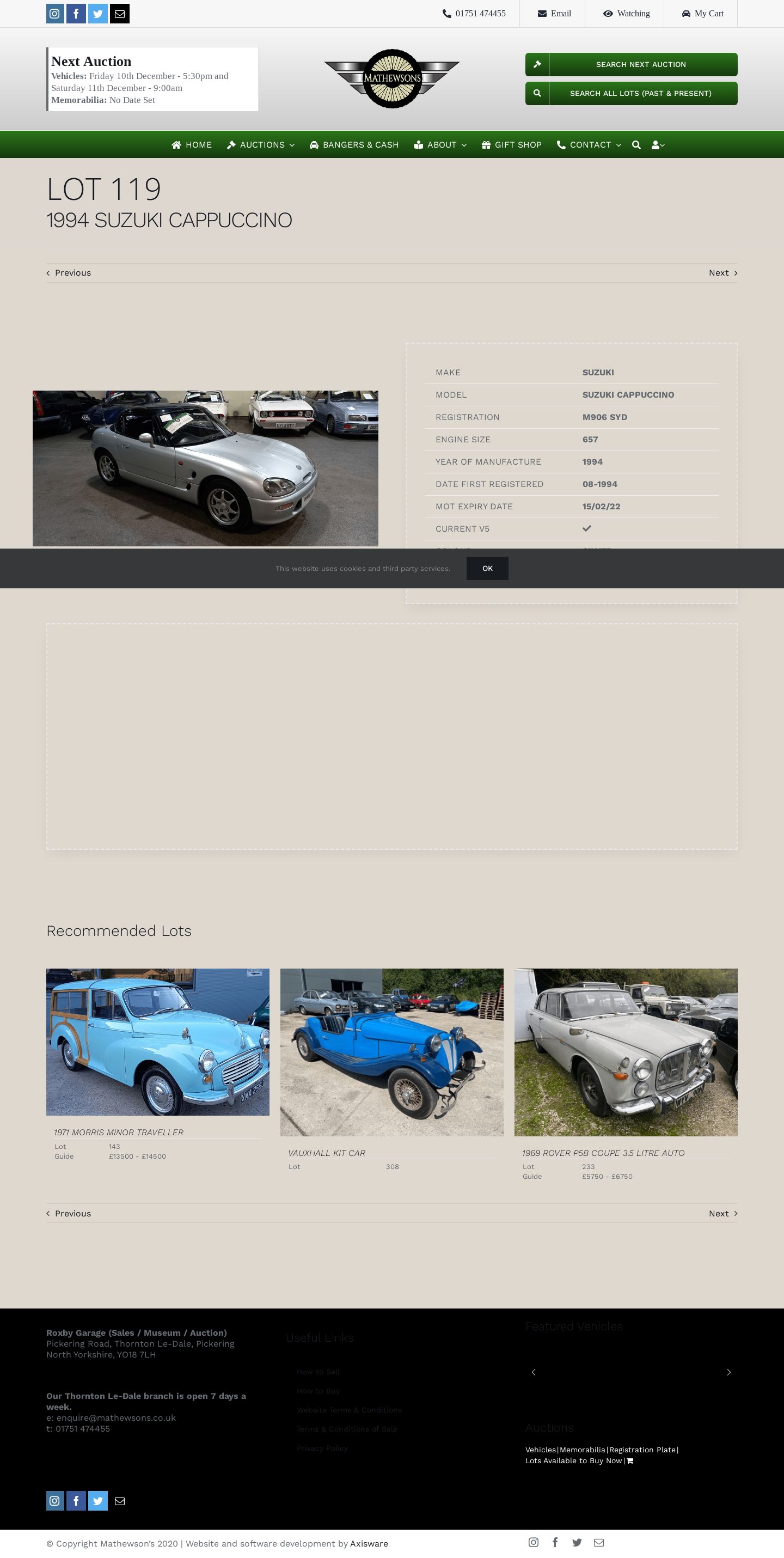Accept cookies with the OK button

coord(487,569)
